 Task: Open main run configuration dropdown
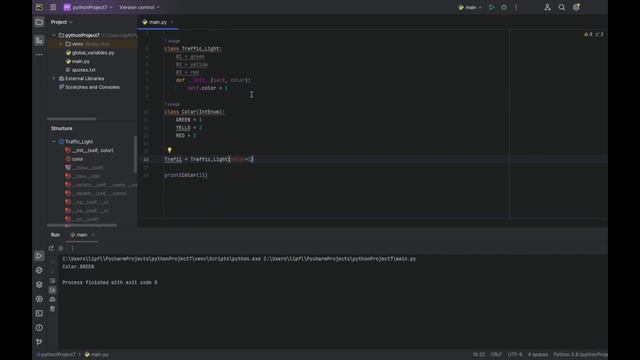point(470,7)
